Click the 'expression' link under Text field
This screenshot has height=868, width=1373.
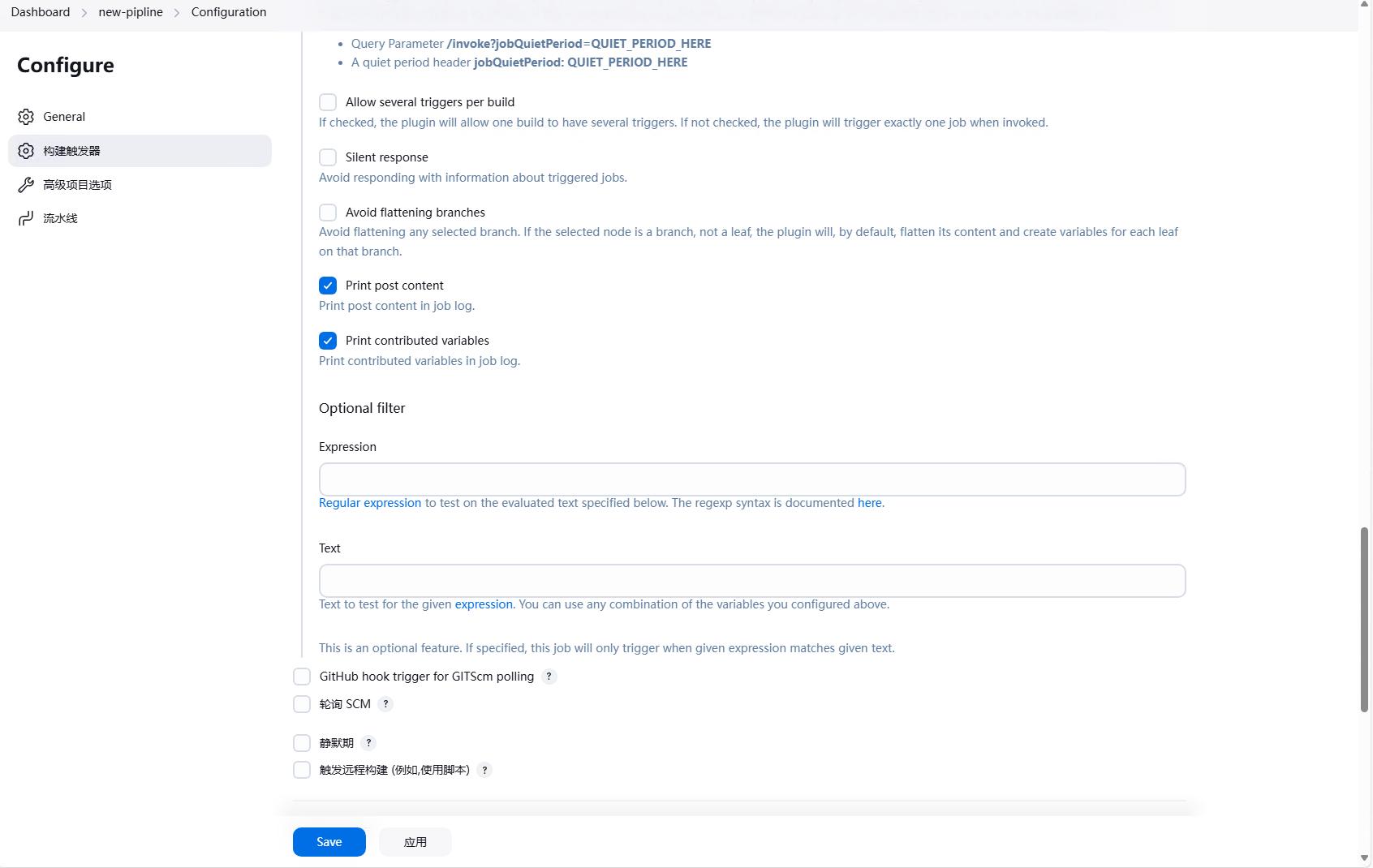(484, 604)
